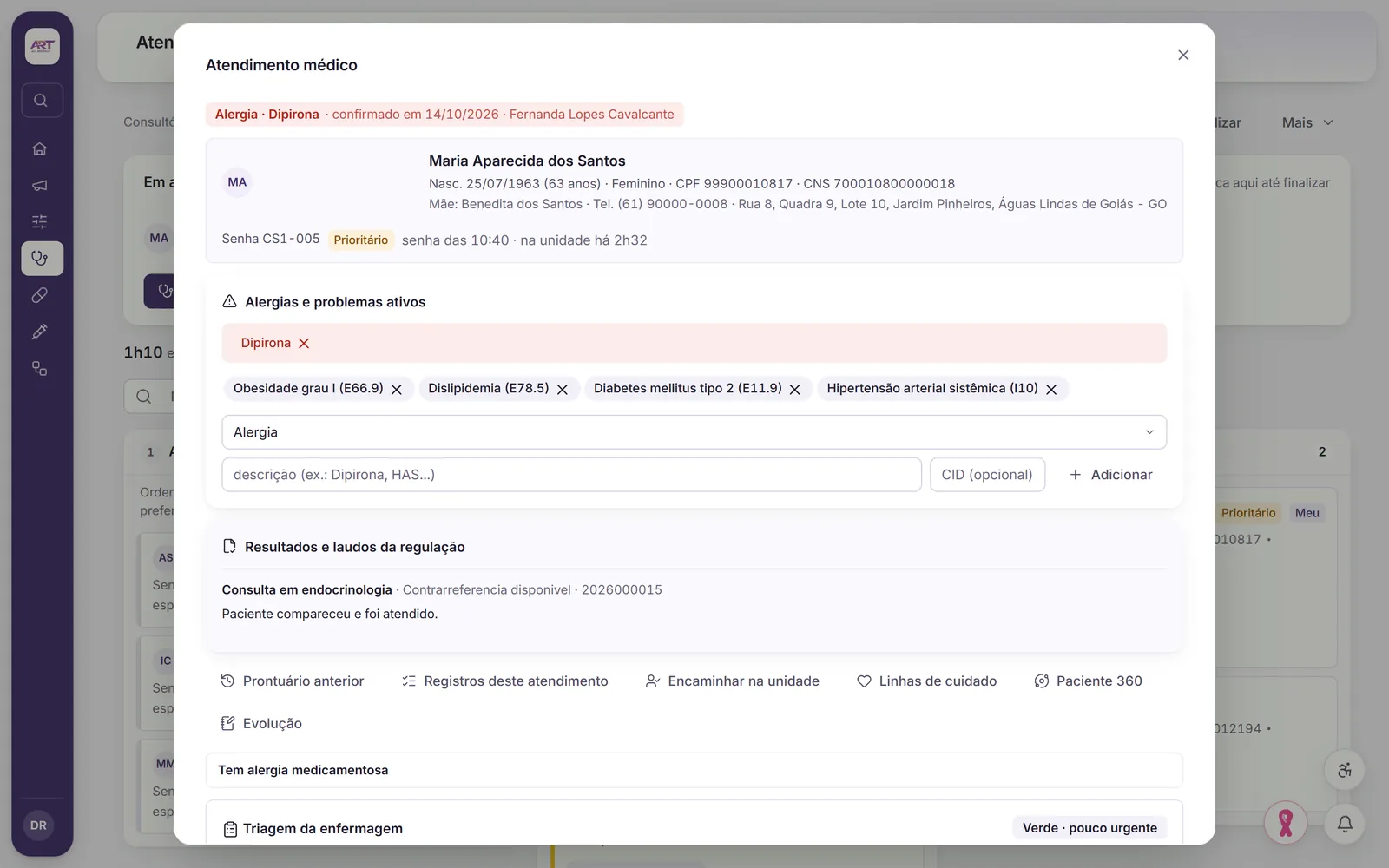Viewport: 1389px width, 868px height.
Task: Open the syringe sidebar icon
Action: tap(40, 332)
